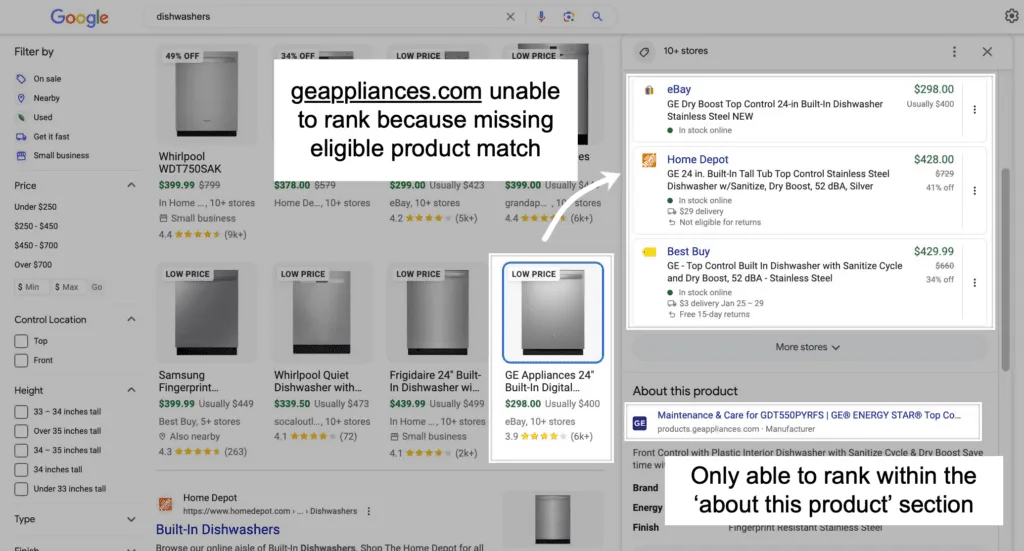Click the maximum price input field
This screenshot has width=1024, height=551.
(67, 287)
